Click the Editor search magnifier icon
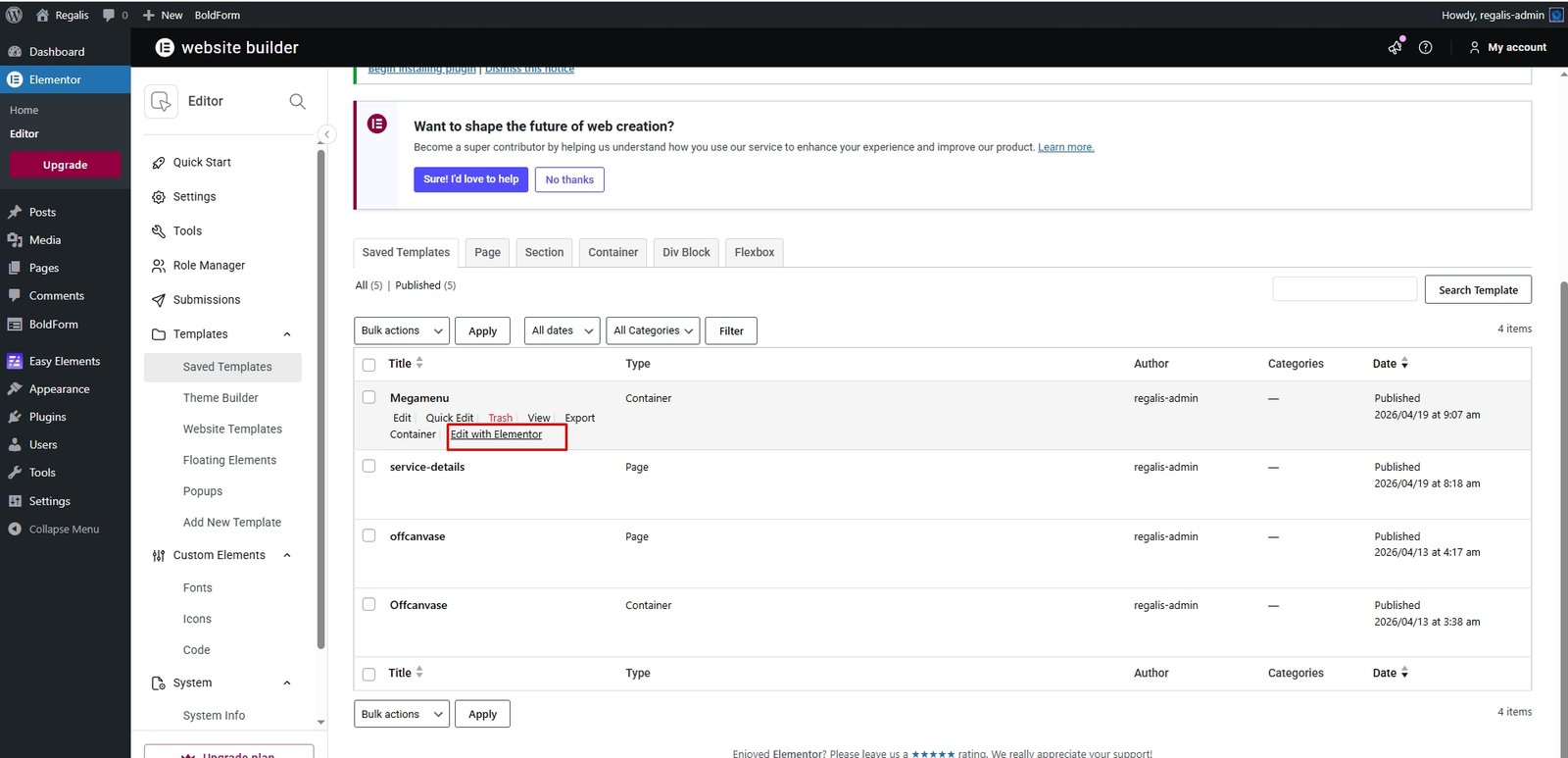 [x=297, y=101]
